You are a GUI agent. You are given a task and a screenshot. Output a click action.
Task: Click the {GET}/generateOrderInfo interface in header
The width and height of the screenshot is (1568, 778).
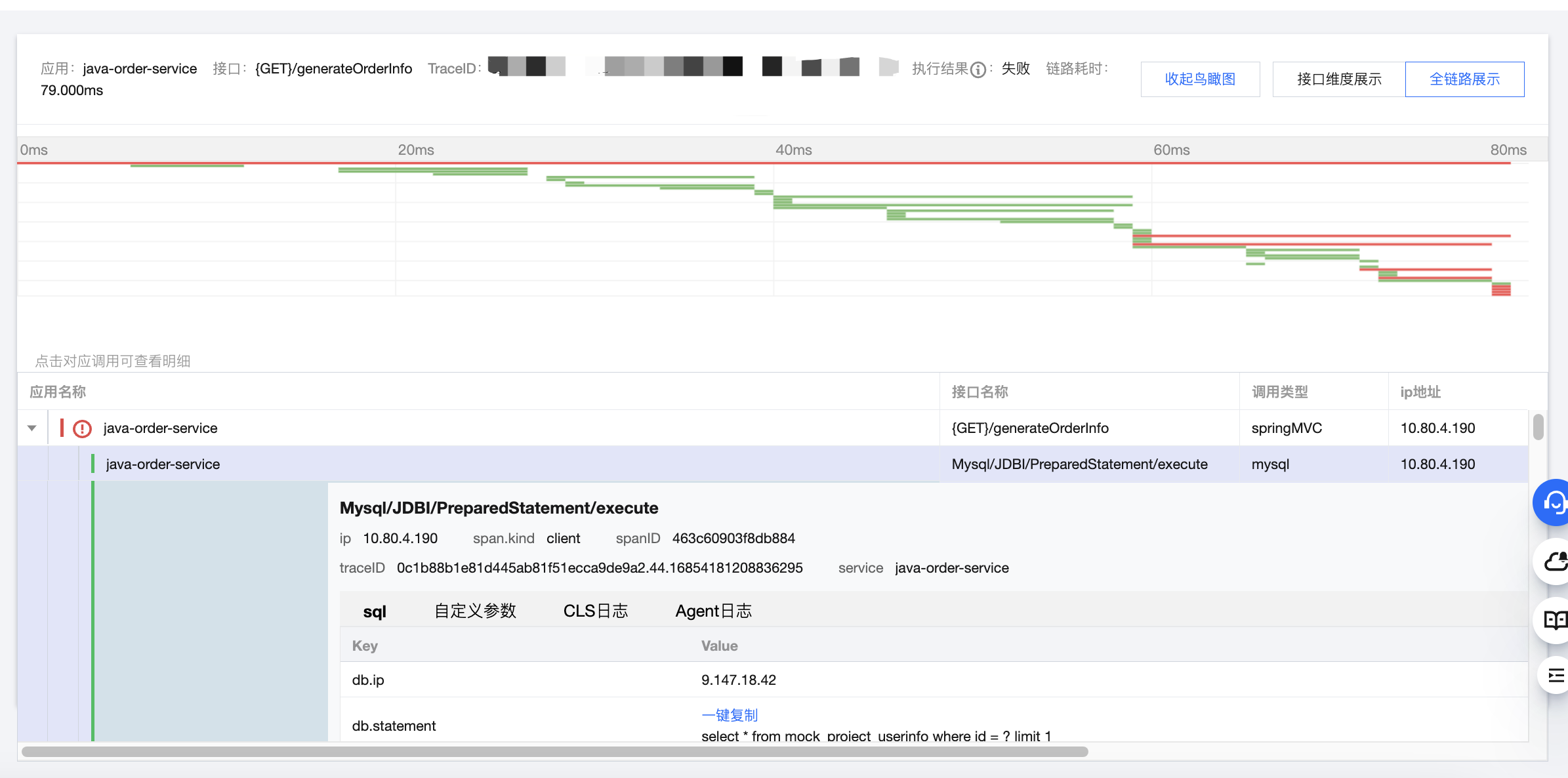point(333,69)
